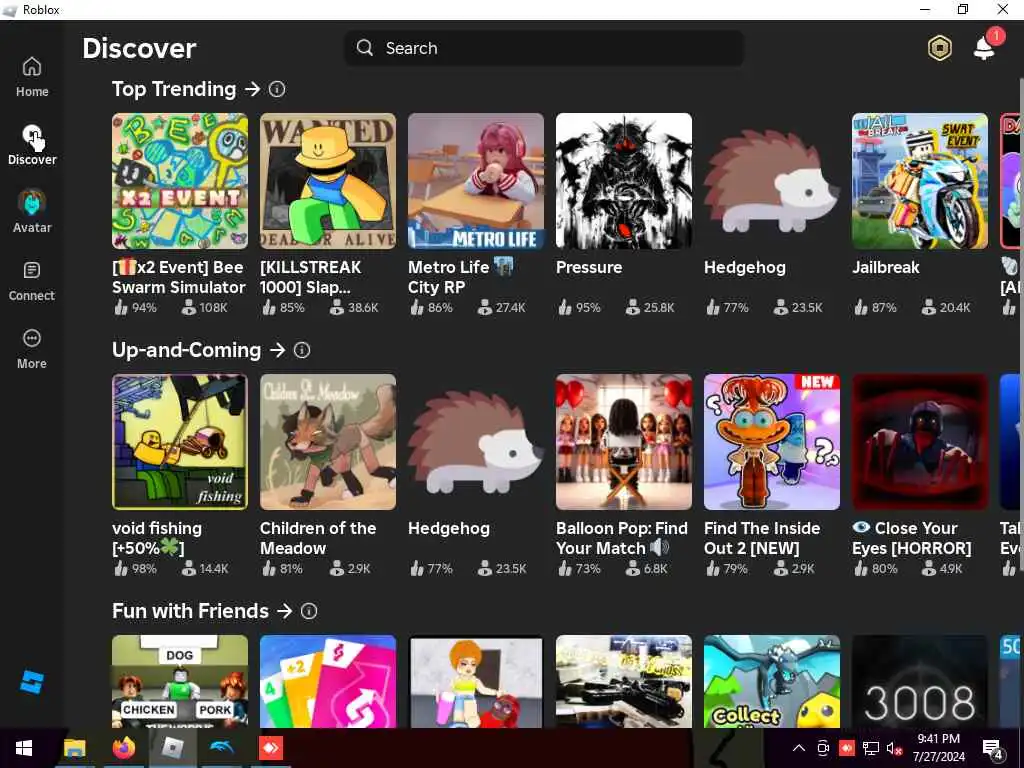Viewport: 1024px width, 768px height.
Task: Click the Metro Life City RP title
Action: pos(460,277)
